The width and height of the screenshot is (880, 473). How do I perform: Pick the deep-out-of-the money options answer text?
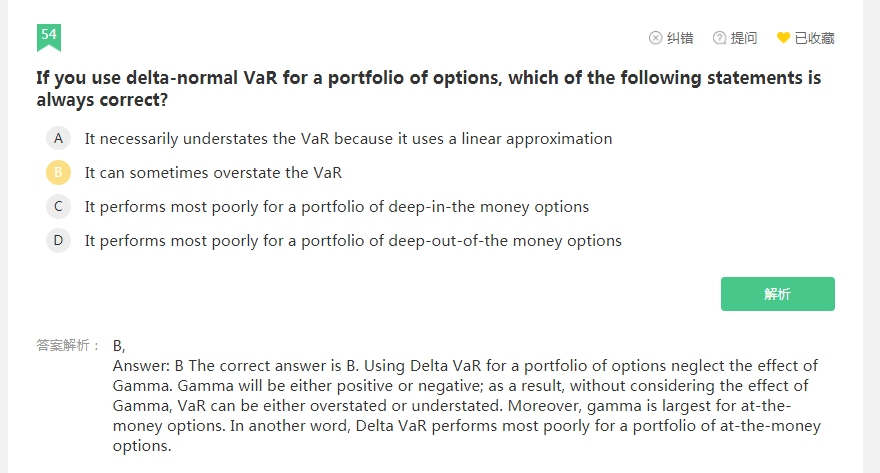tap(353, 240)
